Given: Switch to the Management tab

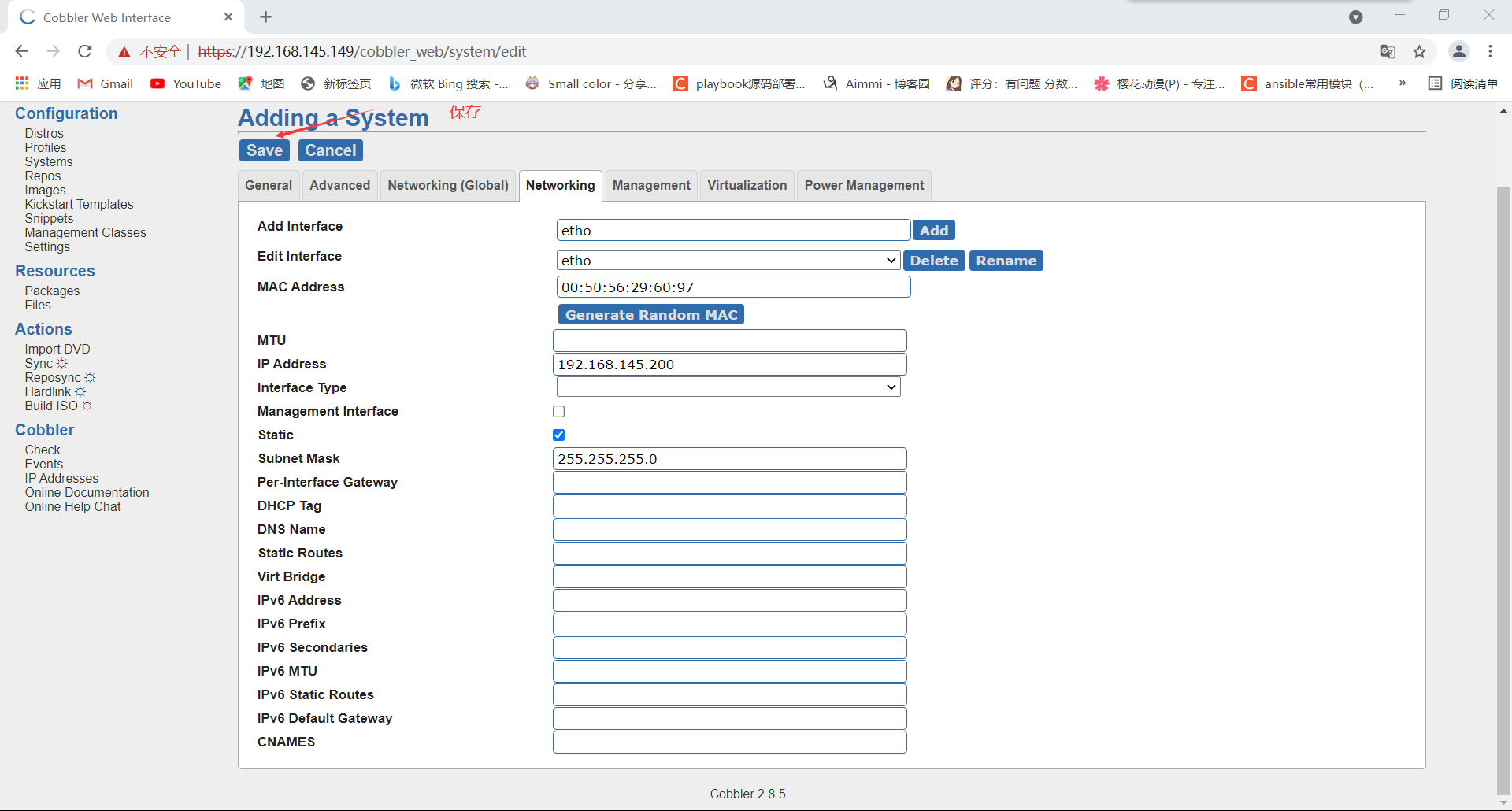Looking at the screenshot, I should click(651, 186).
